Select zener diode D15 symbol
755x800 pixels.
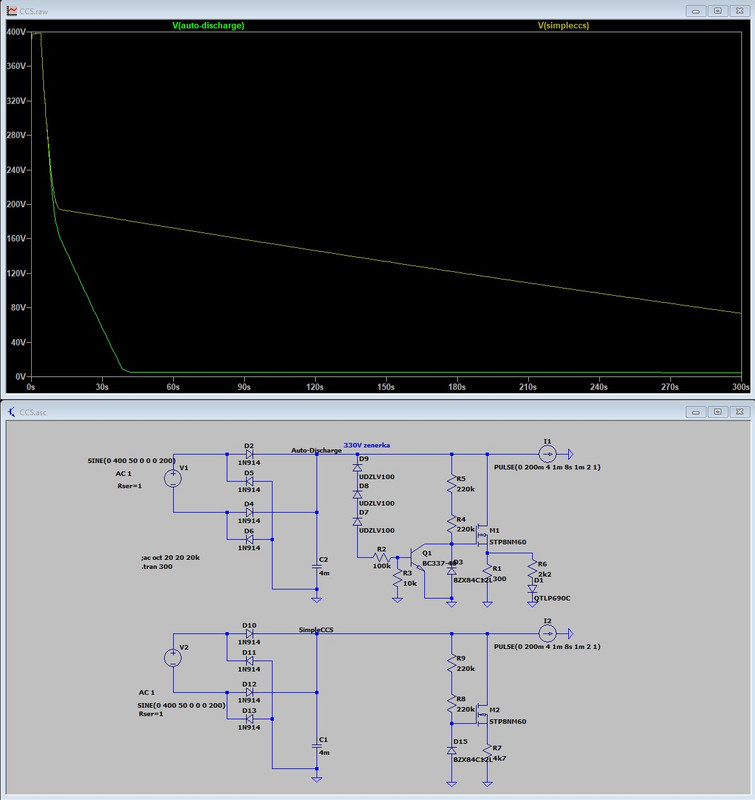(x=451, y=751)
